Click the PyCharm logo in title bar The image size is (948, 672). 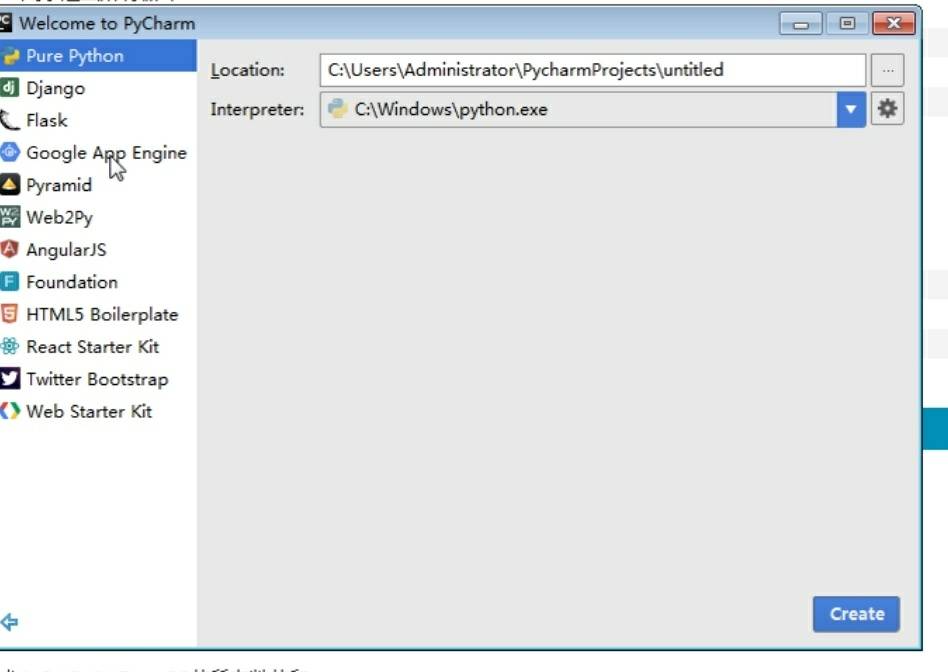tap(5, 22)
